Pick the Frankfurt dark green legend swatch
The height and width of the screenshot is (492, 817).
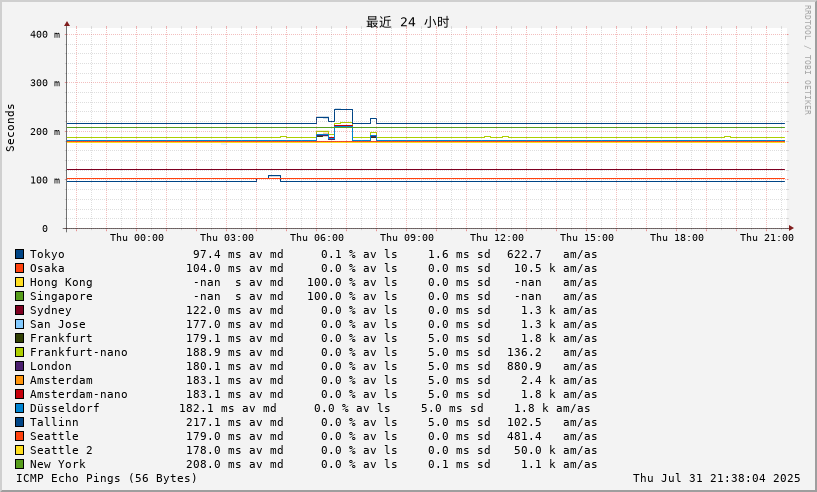[19, 339]
